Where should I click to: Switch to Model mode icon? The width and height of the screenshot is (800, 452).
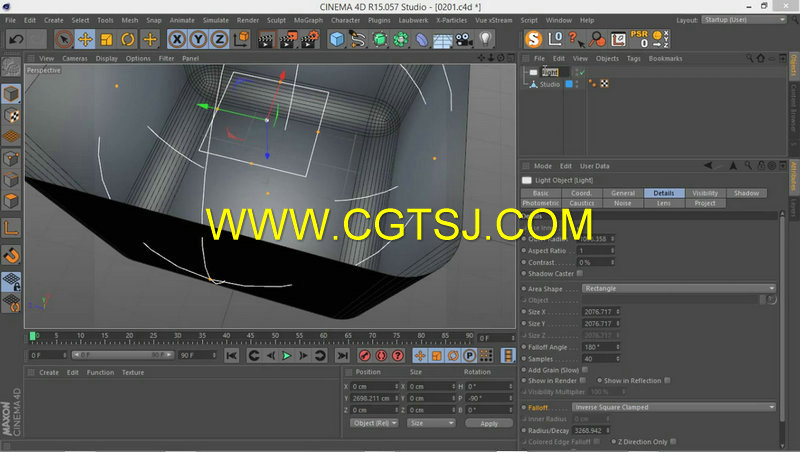pyautogui.click(x=11, y=94)
